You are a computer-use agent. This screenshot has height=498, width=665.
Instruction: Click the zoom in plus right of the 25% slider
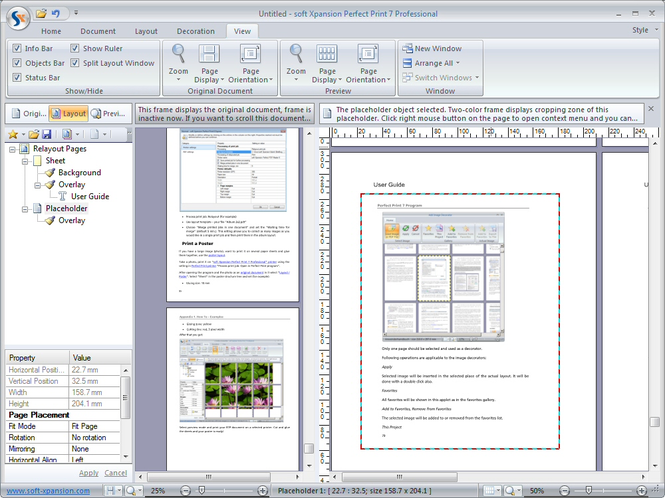coord(263,490)
